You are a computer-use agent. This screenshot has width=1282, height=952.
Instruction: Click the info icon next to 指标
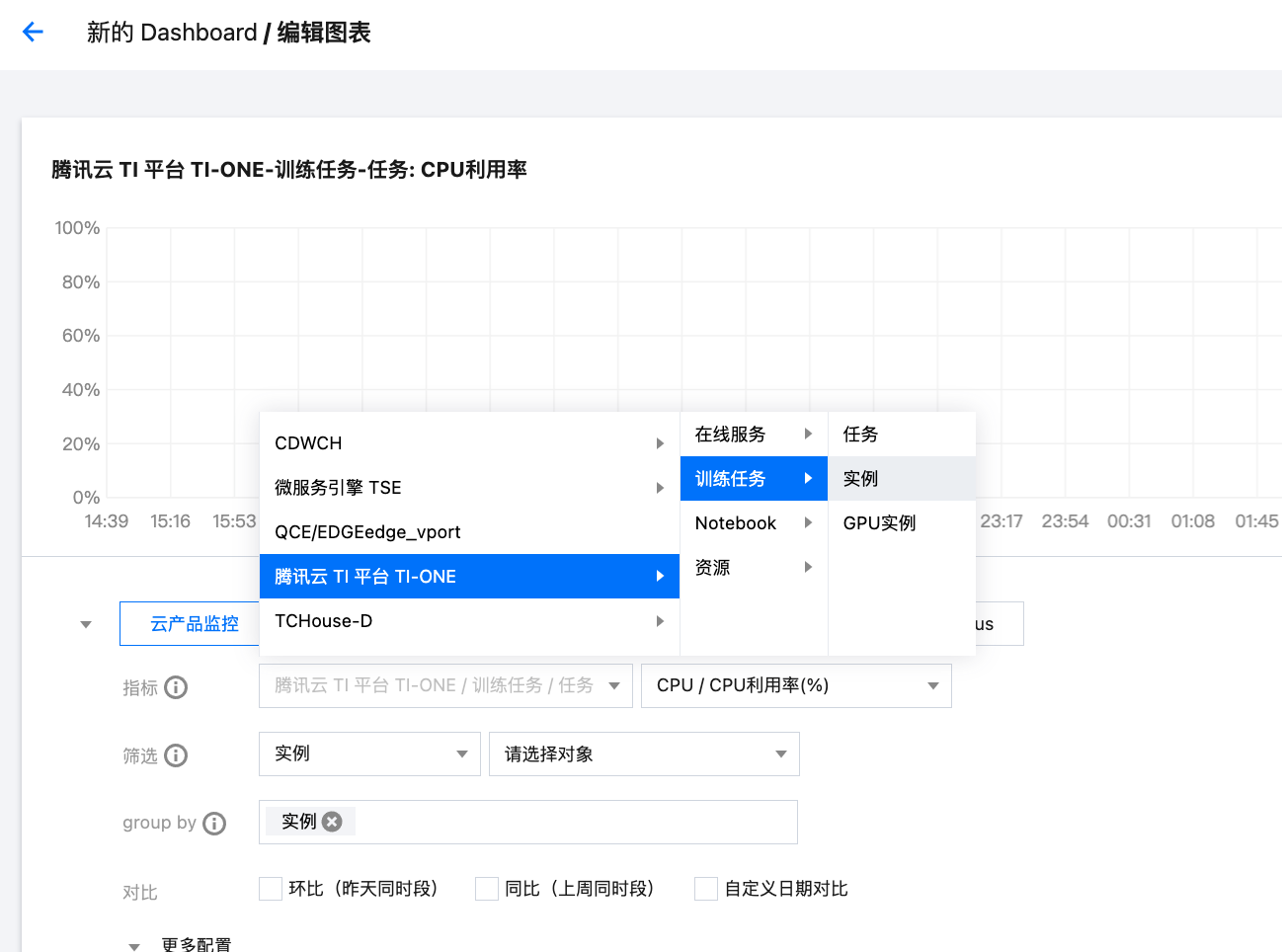coord(176,687)
